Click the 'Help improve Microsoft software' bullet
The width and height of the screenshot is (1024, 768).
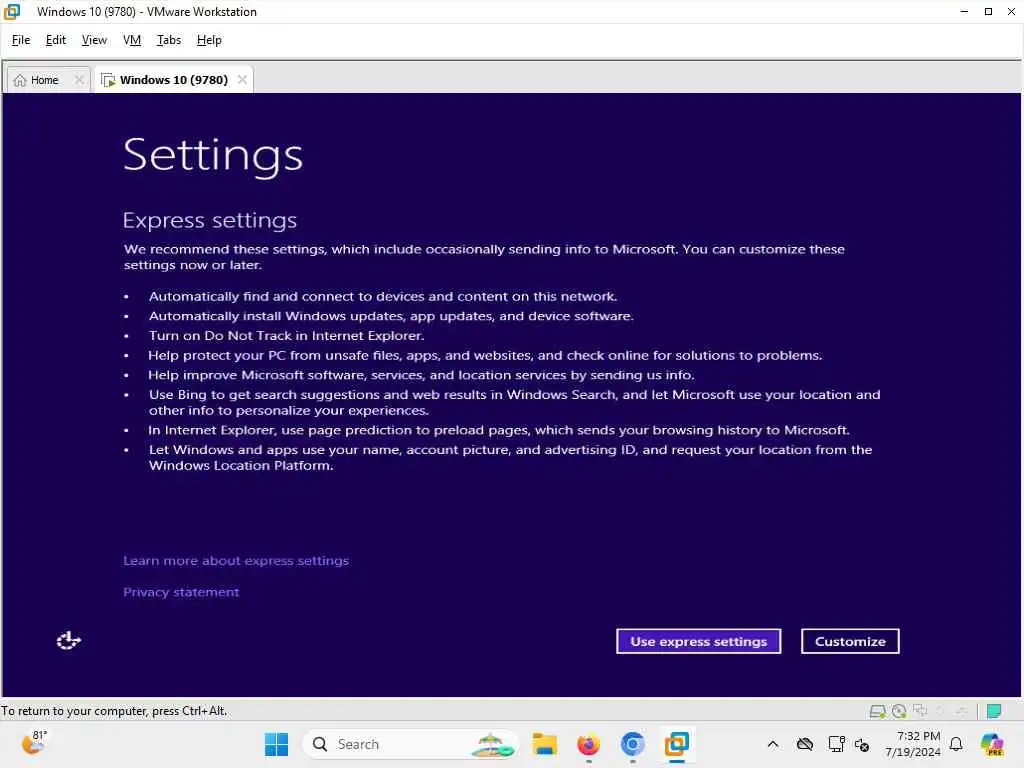pos(421,375)
